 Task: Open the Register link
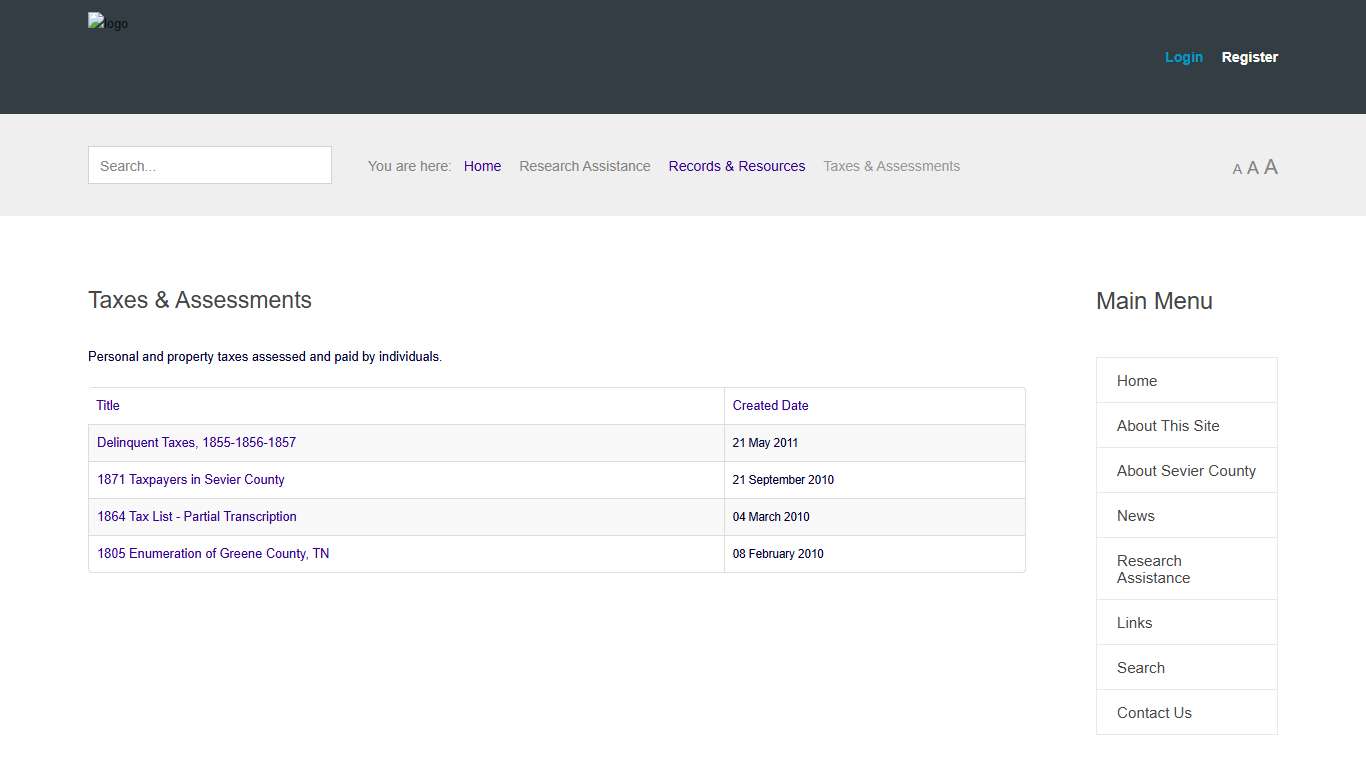tap(1249, 57)
